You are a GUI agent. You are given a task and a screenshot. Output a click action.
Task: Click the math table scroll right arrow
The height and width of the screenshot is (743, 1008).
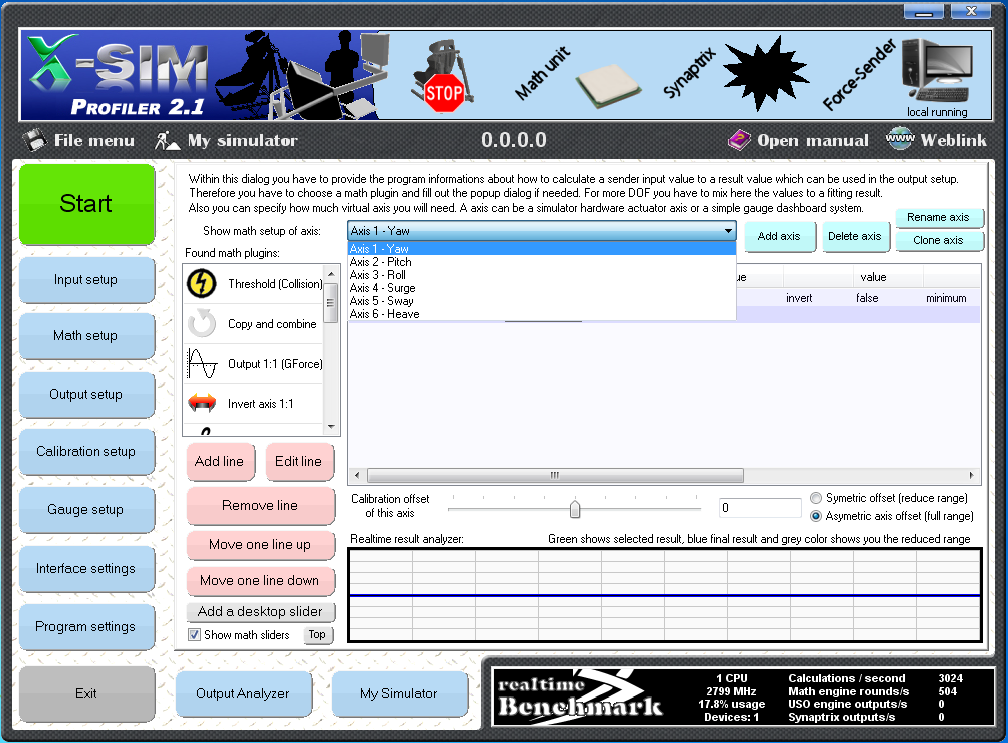971,476
